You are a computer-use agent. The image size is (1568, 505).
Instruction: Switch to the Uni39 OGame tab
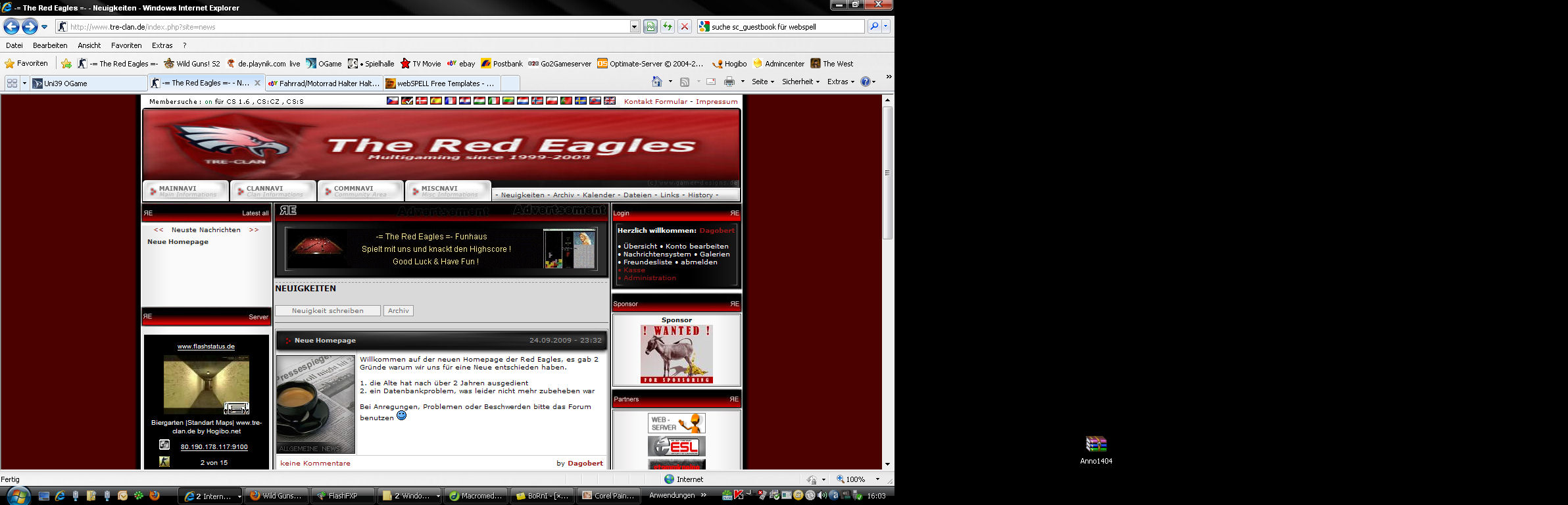[x=89, y=83]
